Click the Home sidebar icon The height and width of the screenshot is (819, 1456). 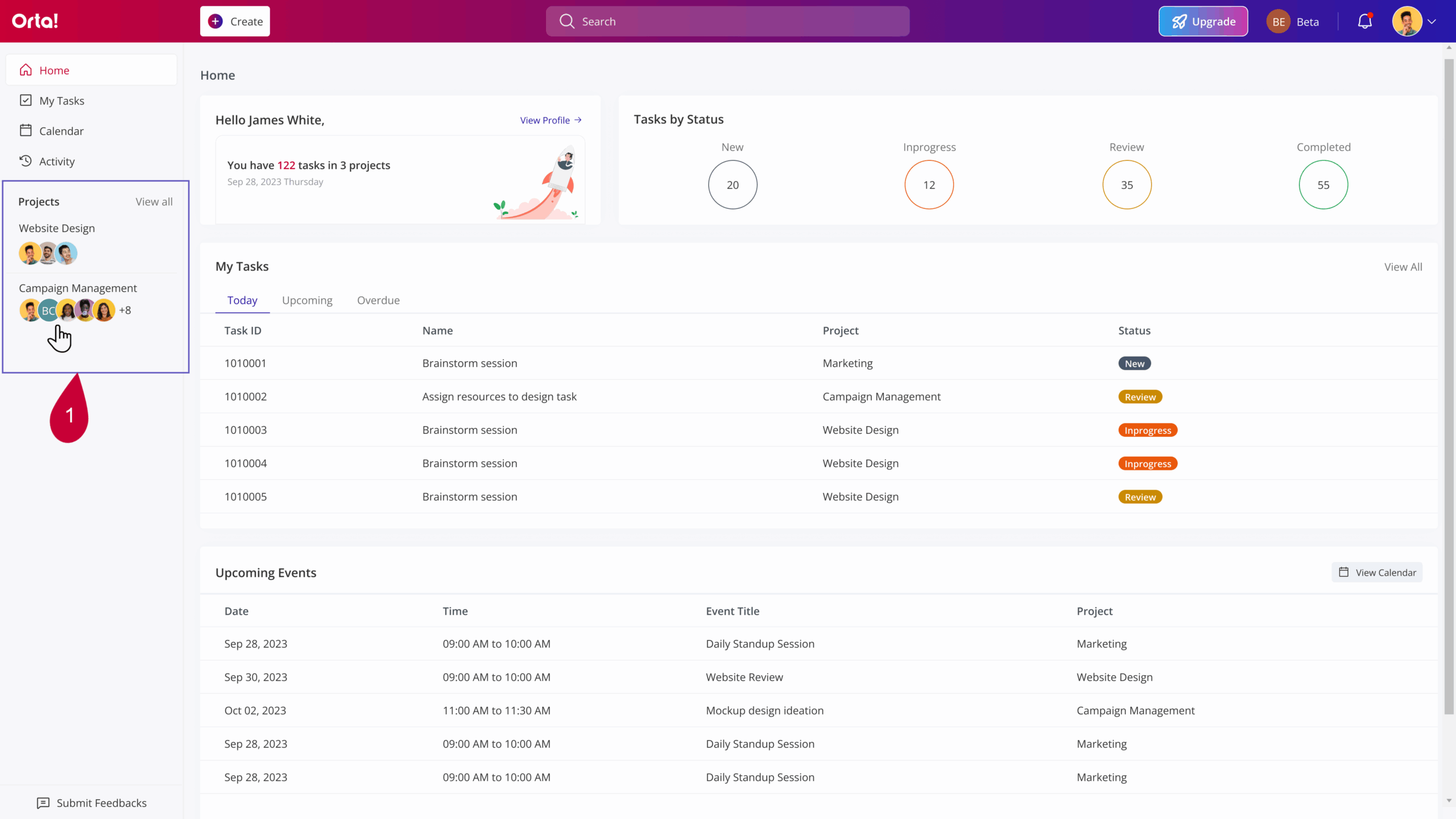[26, 70]
